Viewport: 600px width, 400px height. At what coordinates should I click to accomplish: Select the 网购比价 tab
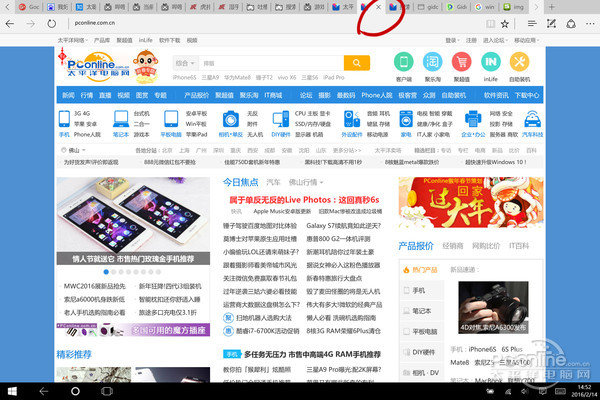point(486,246)
